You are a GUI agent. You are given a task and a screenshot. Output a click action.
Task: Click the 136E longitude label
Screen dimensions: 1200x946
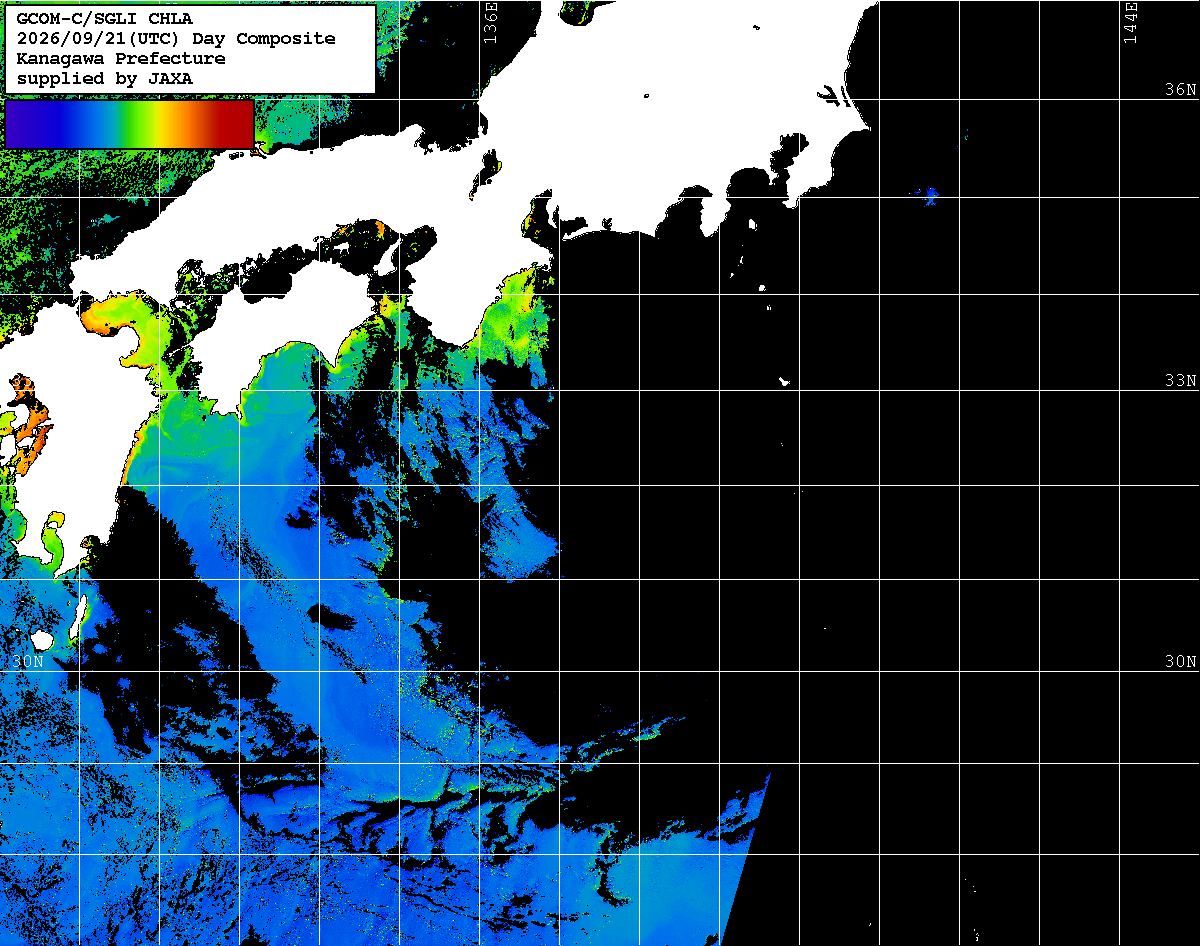point(489,22)
